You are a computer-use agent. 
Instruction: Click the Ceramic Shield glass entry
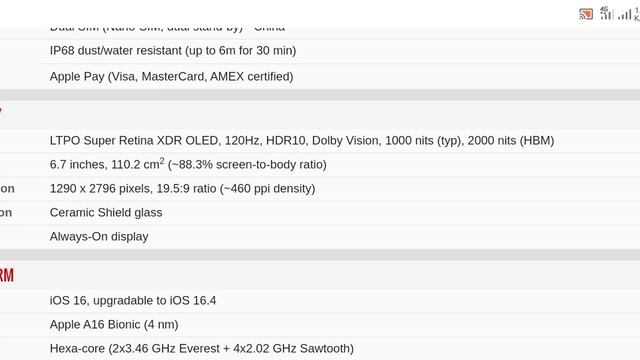point(106,213)
